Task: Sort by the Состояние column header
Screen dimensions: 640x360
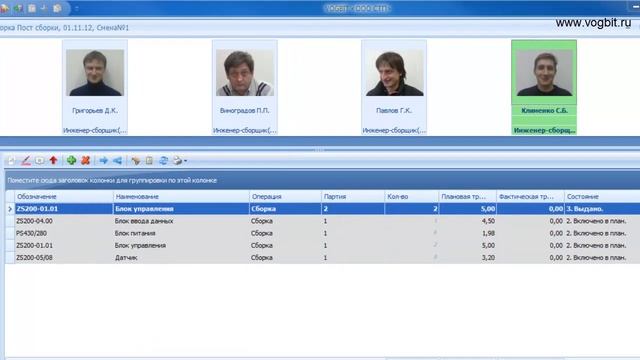Action: pyautogui.click(x=602, y=196)
